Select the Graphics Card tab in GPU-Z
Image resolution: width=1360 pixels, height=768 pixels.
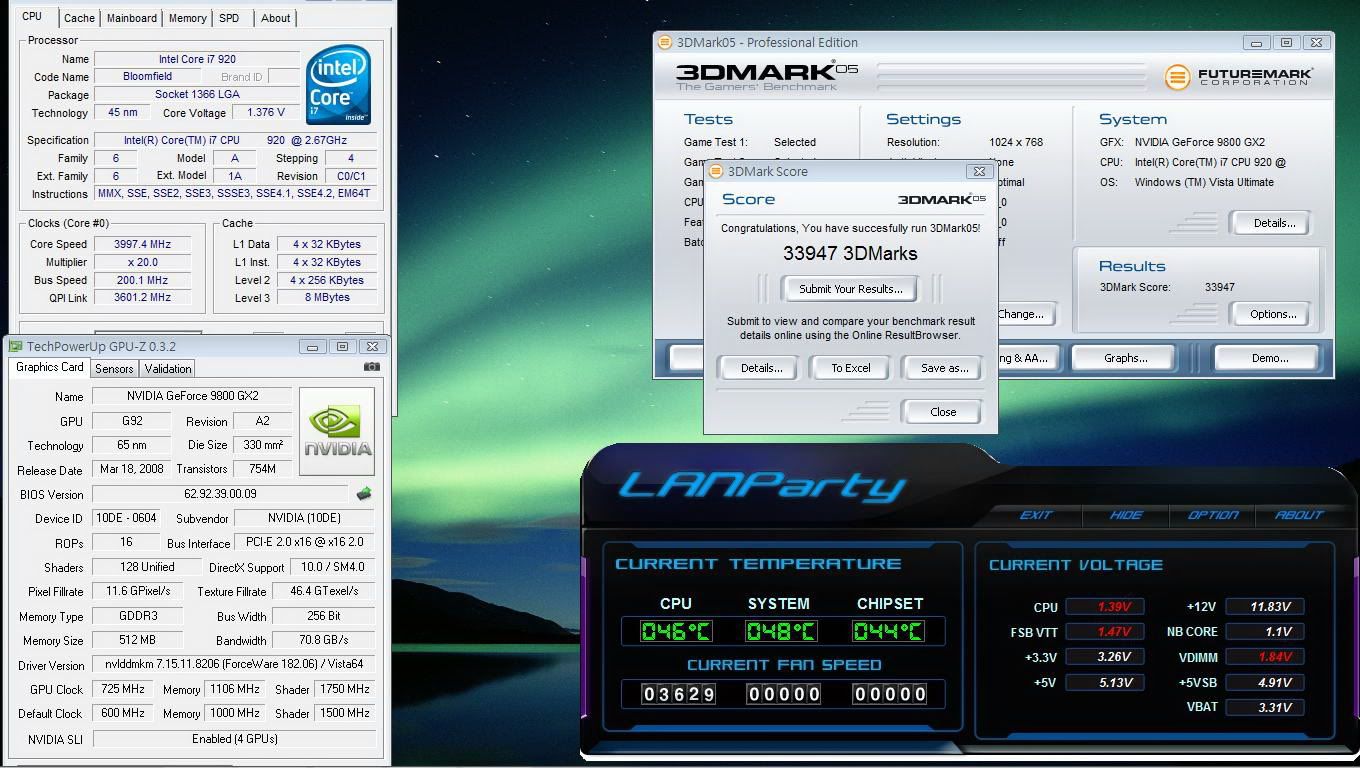coord(50,367)
